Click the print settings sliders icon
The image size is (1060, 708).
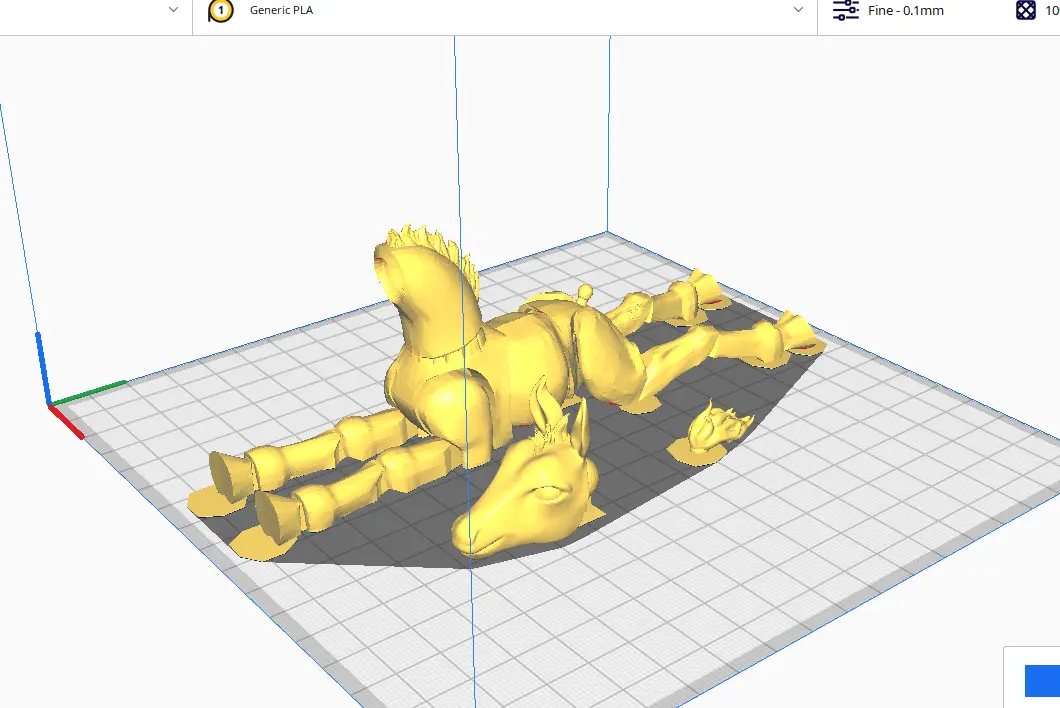click(x=845, y=10)
